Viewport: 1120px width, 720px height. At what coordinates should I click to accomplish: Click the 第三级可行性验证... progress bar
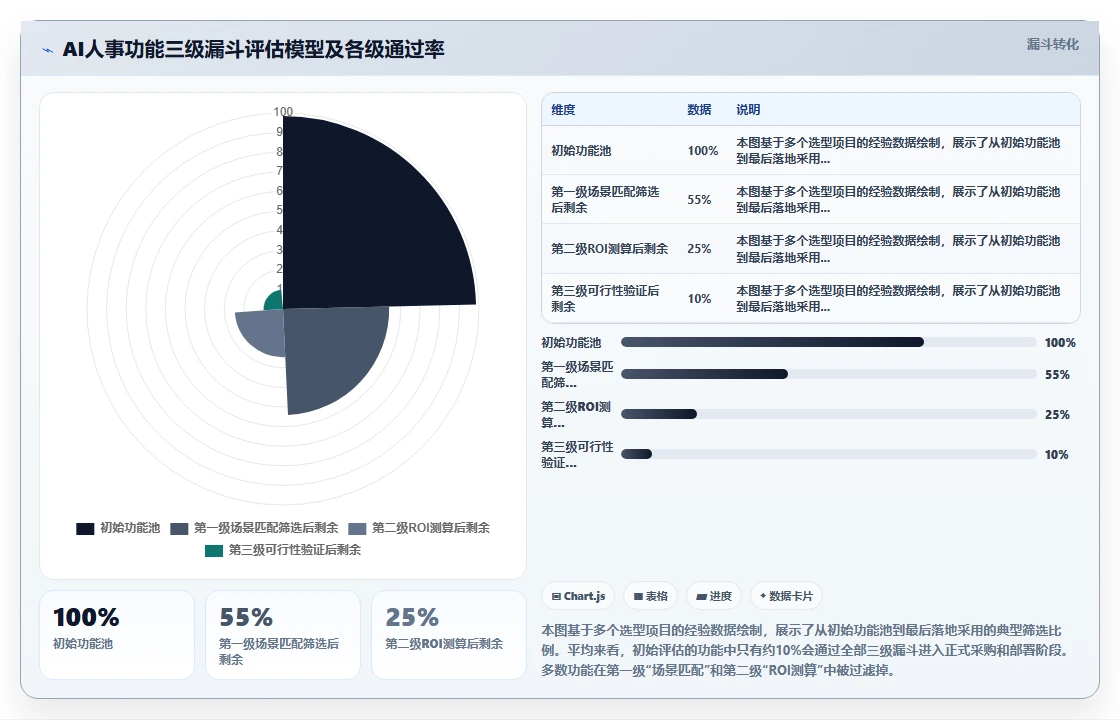(829, 454)
